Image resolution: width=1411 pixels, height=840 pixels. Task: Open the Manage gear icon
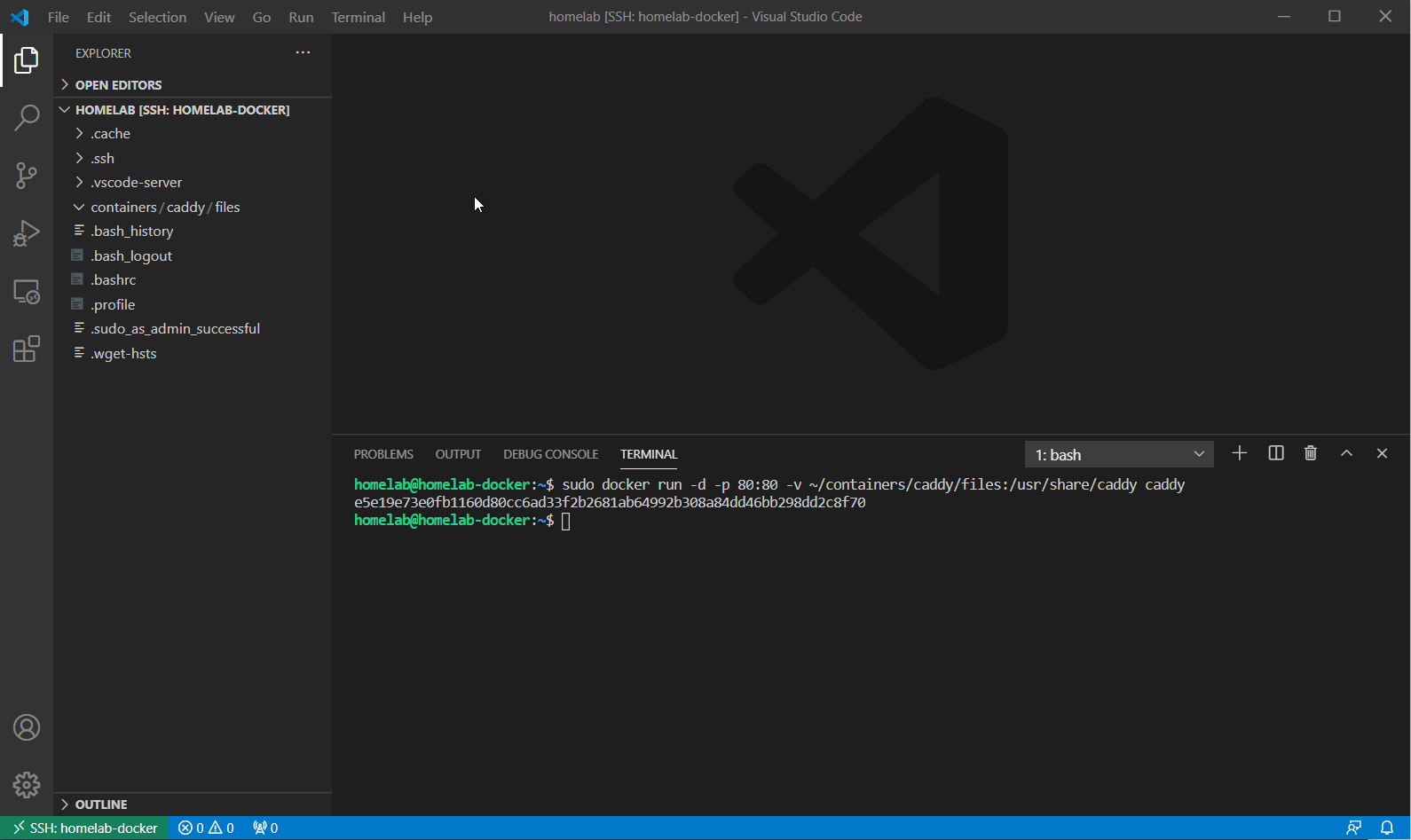27,785
